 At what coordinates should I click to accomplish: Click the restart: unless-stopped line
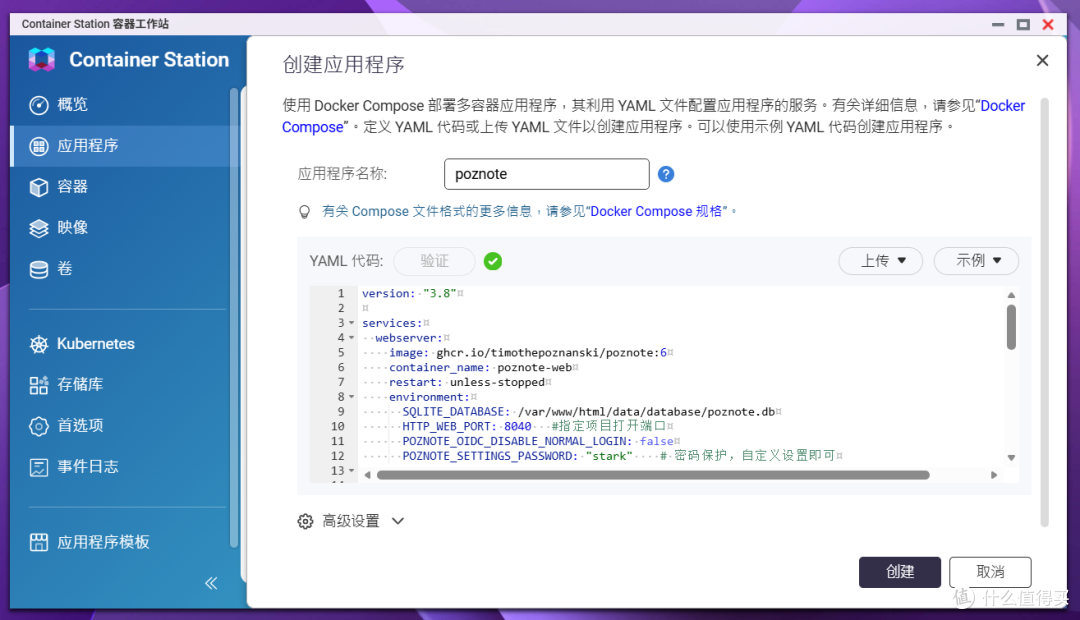click(467, 382)
